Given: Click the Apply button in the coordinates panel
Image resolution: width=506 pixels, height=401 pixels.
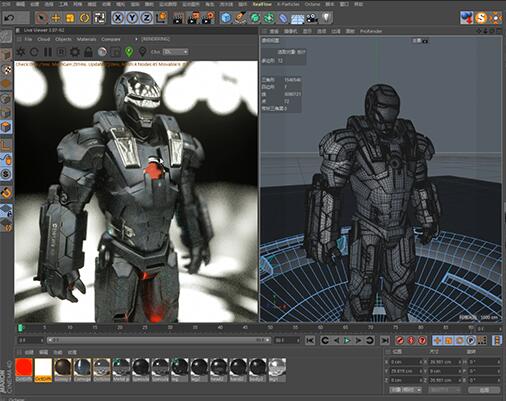Looking at the screenshot, I should tap(484, 389).
